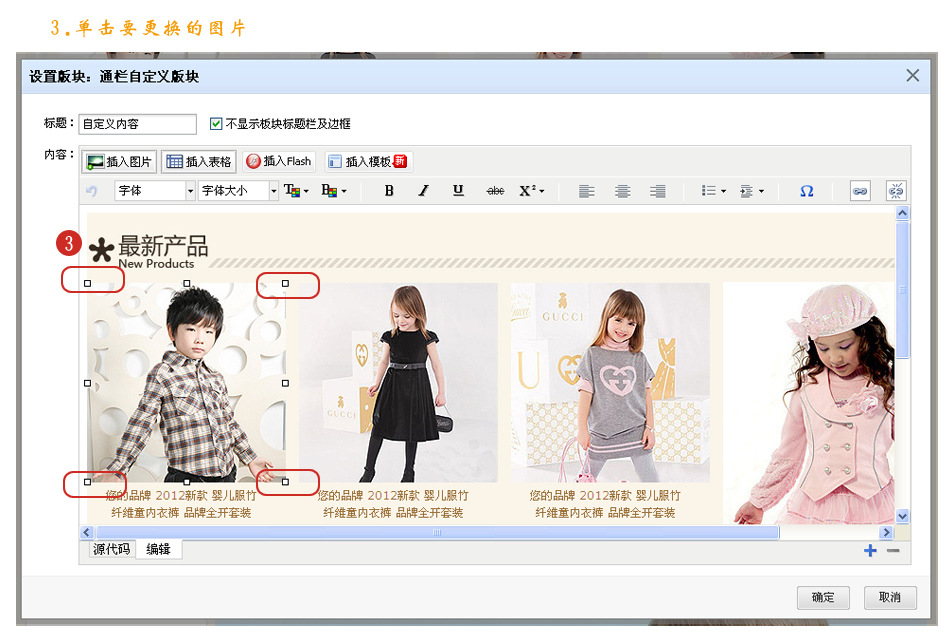The image size is (950, 633).
Task: Click in the 标题 title input field
Action: coord(137,124)
